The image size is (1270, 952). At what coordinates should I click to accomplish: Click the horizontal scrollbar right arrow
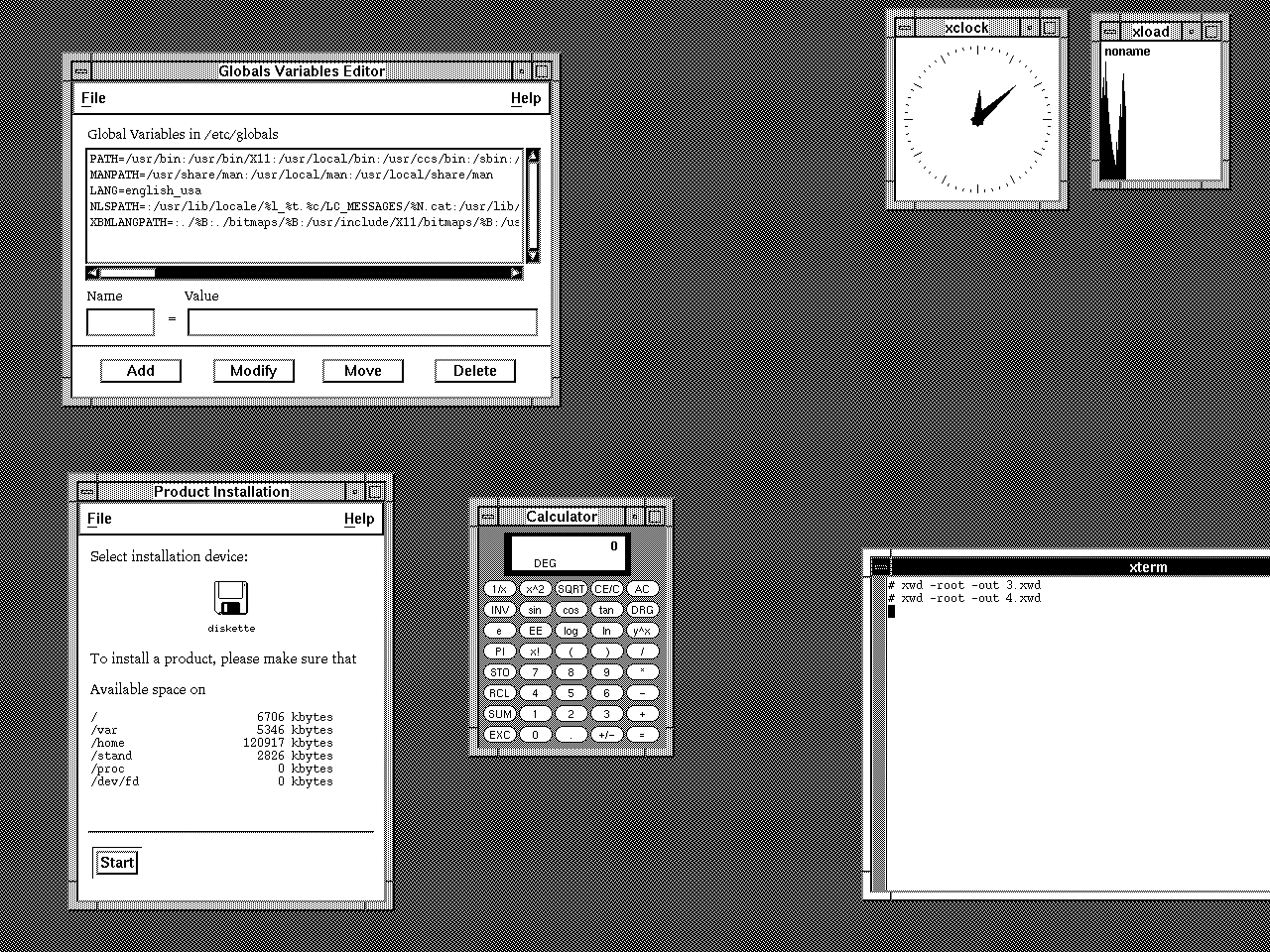coord(516,273)
